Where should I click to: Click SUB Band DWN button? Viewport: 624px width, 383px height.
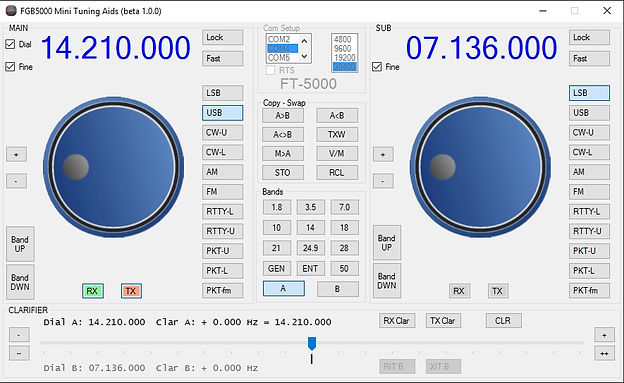(x=387, y=281)
